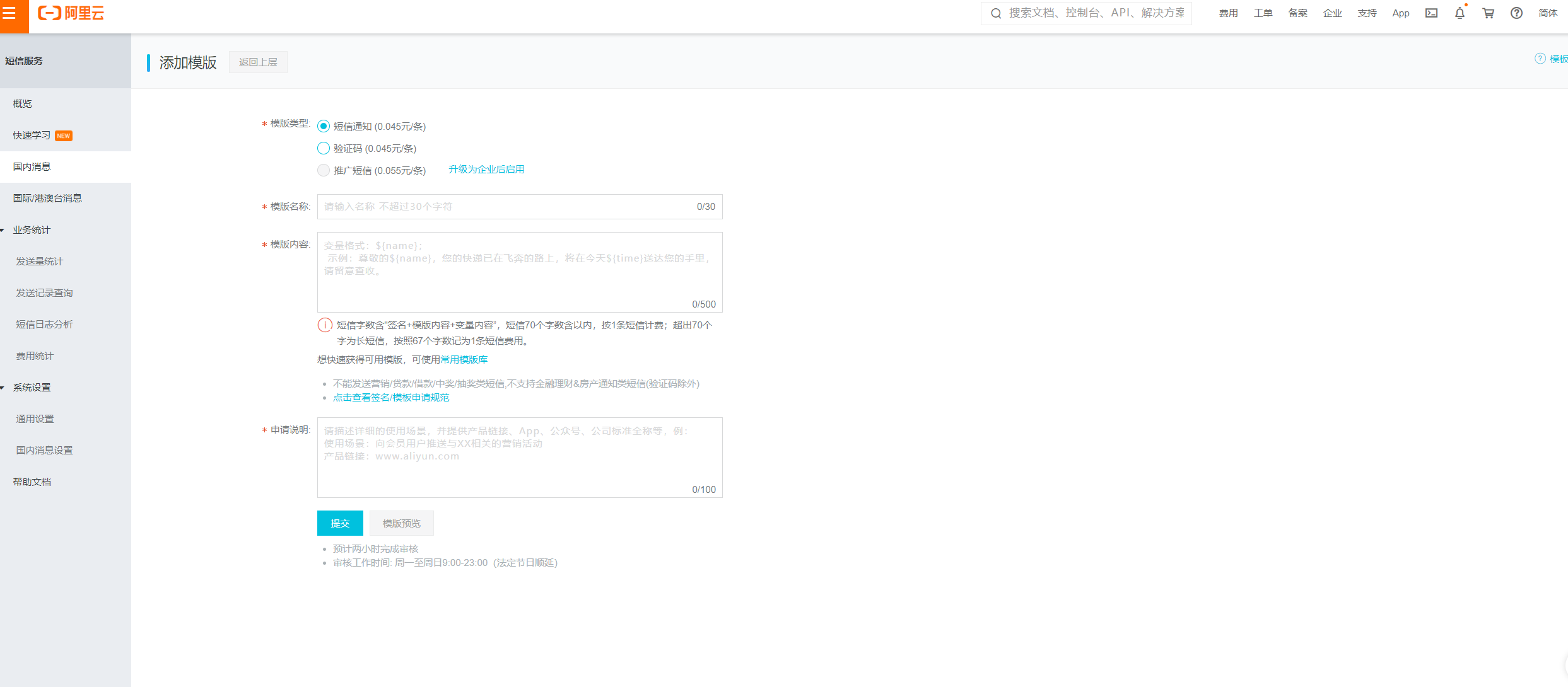Open the orange hamburger menu

pos(9,14)
